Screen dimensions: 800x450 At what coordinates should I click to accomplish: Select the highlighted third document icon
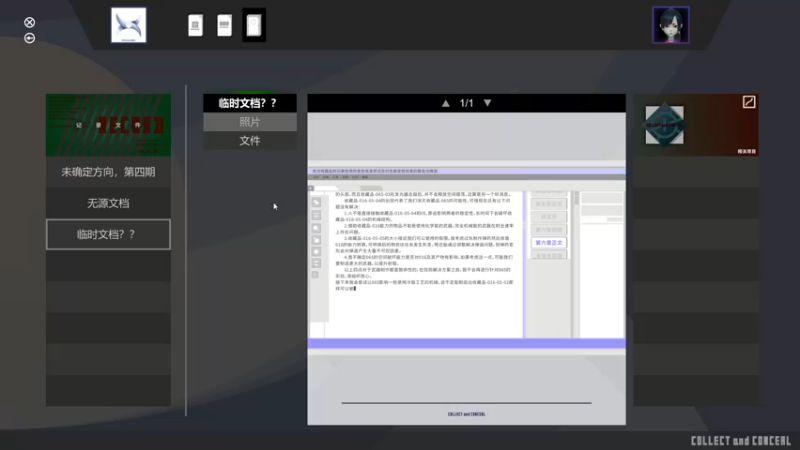[x=254, y=25]
